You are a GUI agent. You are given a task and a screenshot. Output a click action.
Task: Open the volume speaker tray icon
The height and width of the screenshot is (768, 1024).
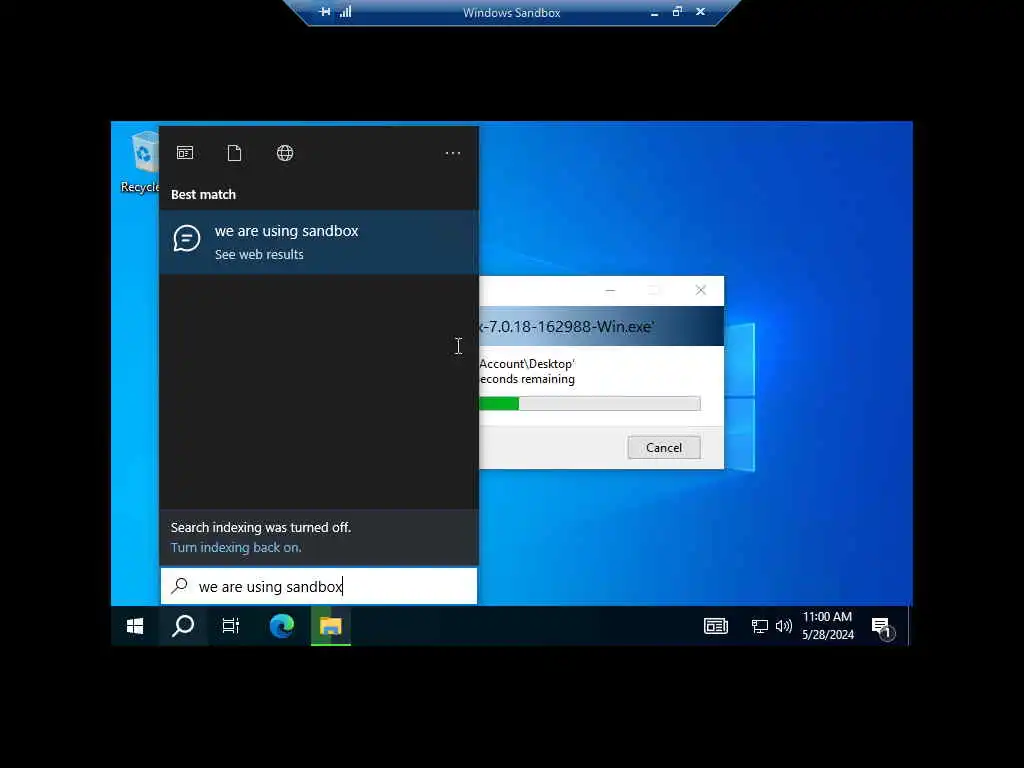tap(783, 626)
